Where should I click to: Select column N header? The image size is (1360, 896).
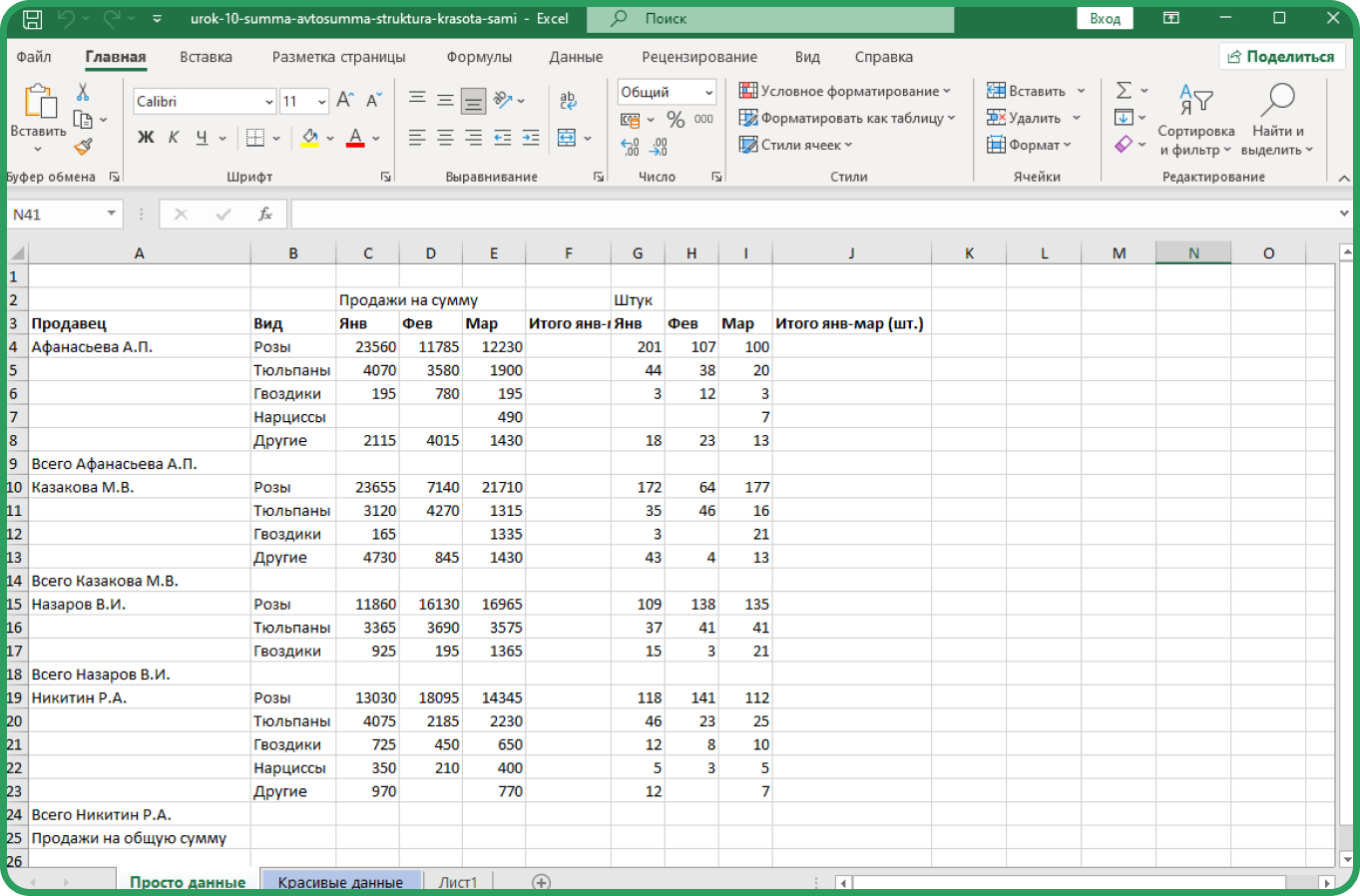[x=1193, y=253]
